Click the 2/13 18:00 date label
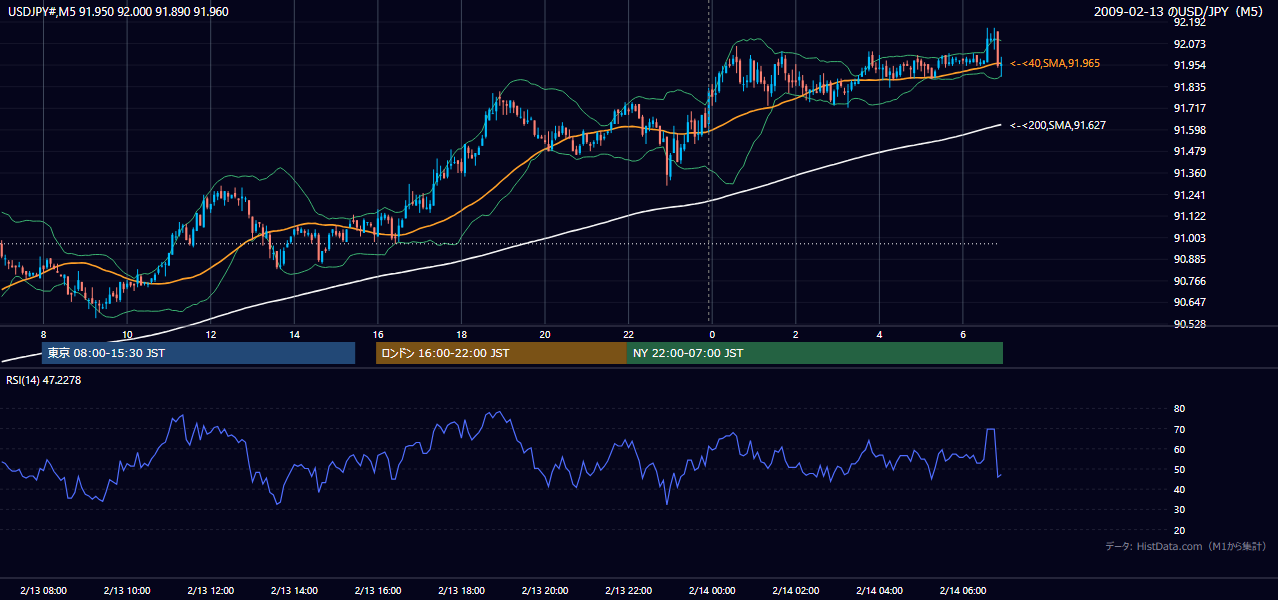Image resolution: width=1278 pixels, height=600 pixels. point(461,591)
